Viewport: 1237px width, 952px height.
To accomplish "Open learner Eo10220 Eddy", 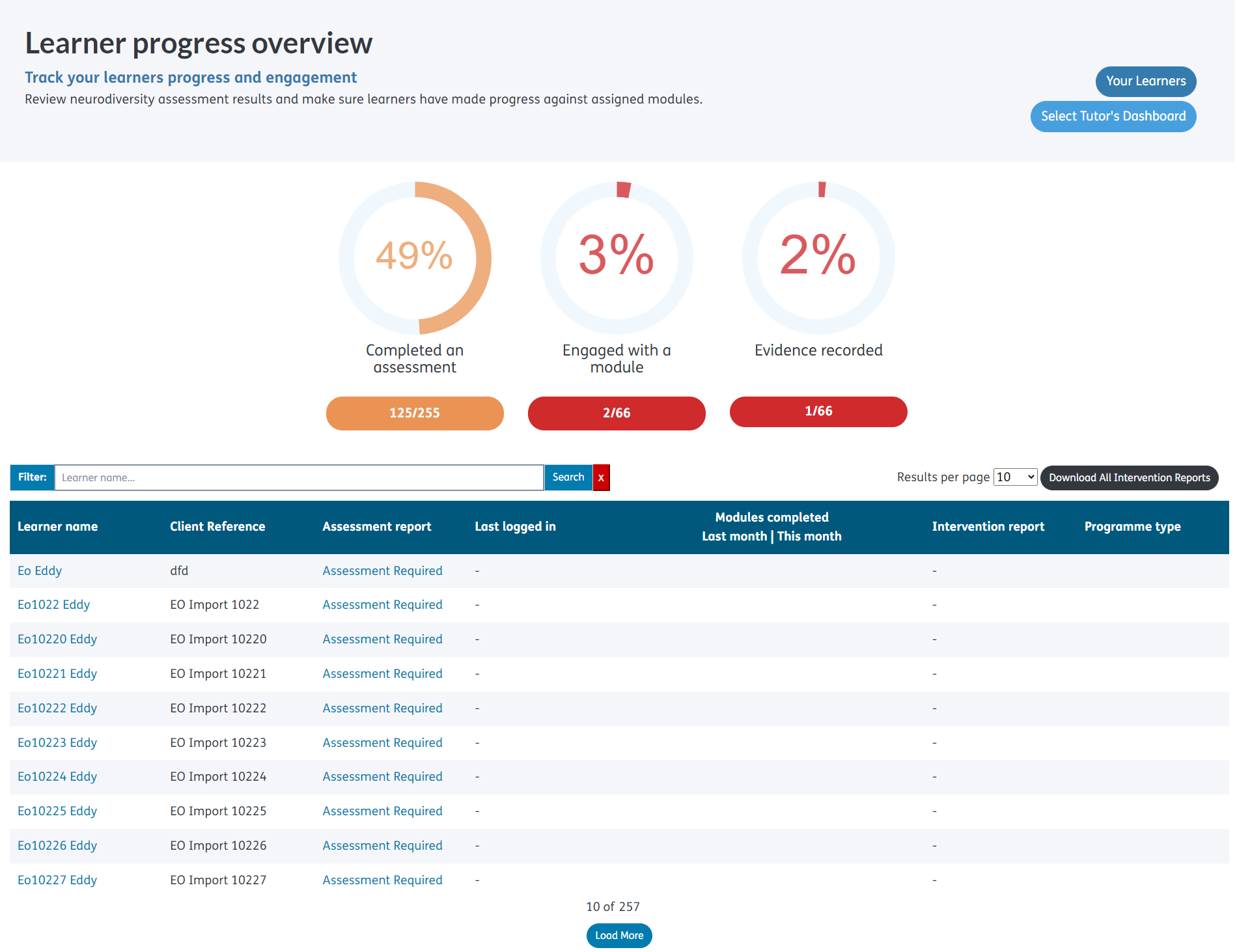I will 57,639.
